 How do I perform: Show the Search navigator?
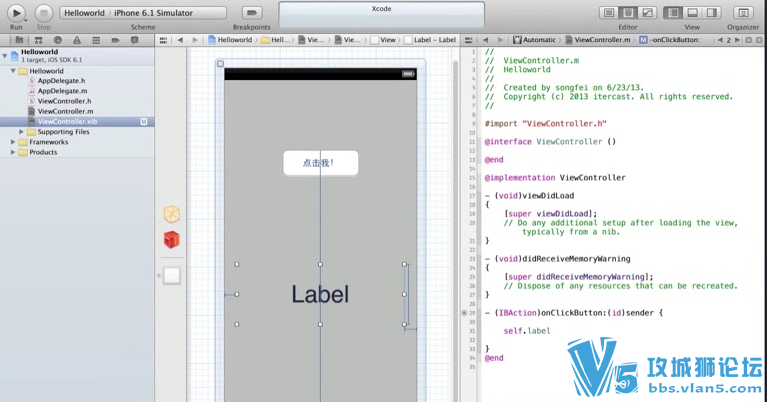point(58,40)
